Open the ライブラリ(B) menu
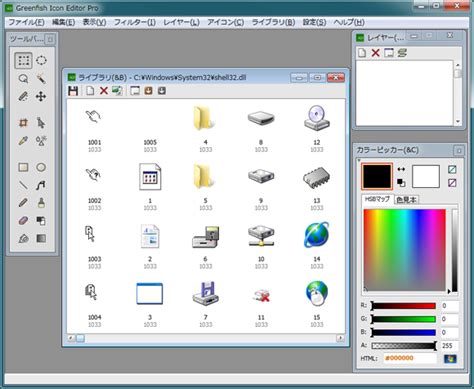 [273, 22]
